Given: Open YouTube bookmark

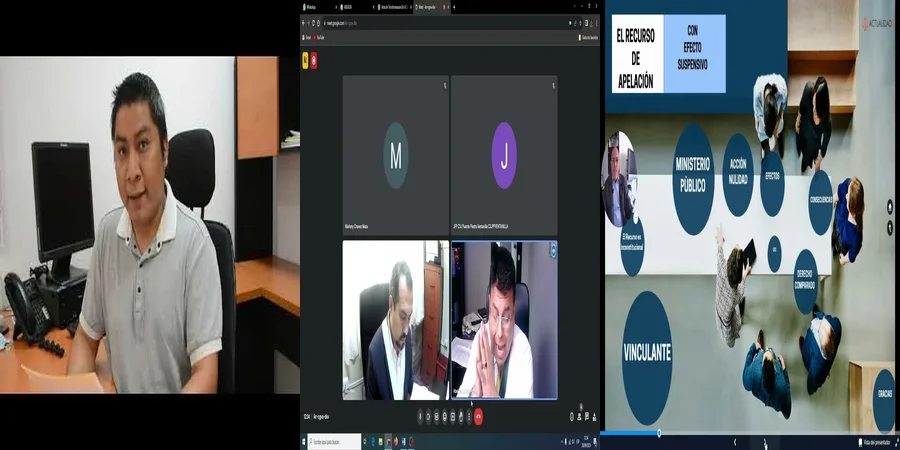Looking at the screenshot, I should click(319, 37).
